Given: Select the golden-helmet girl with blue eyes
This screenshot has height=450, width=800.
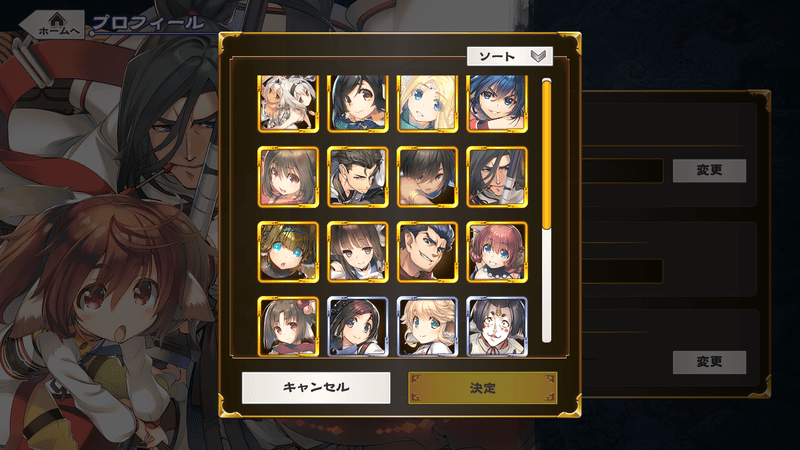Looking at the screenshot, I should coord(288,252).
